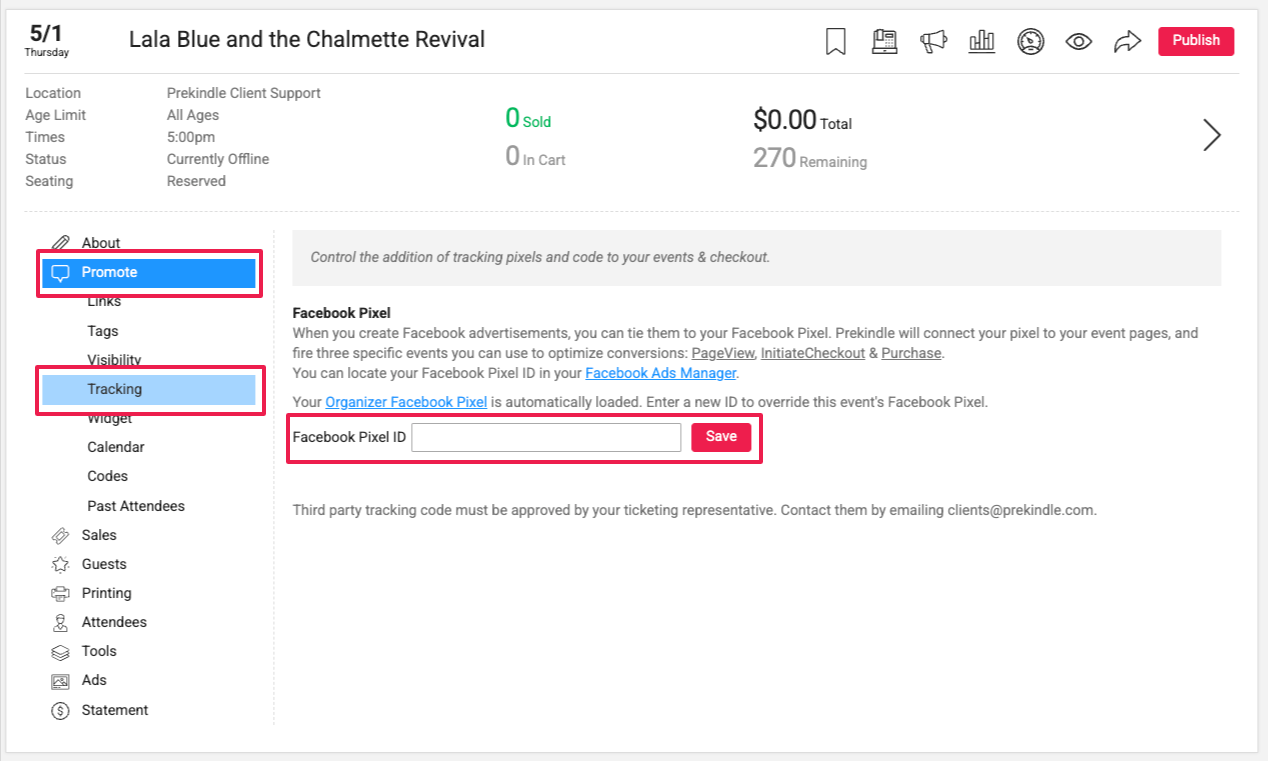Screen dimensions: 1268x761
Task: Save the Facebook Pixel ID
Action: pos(721,437)
